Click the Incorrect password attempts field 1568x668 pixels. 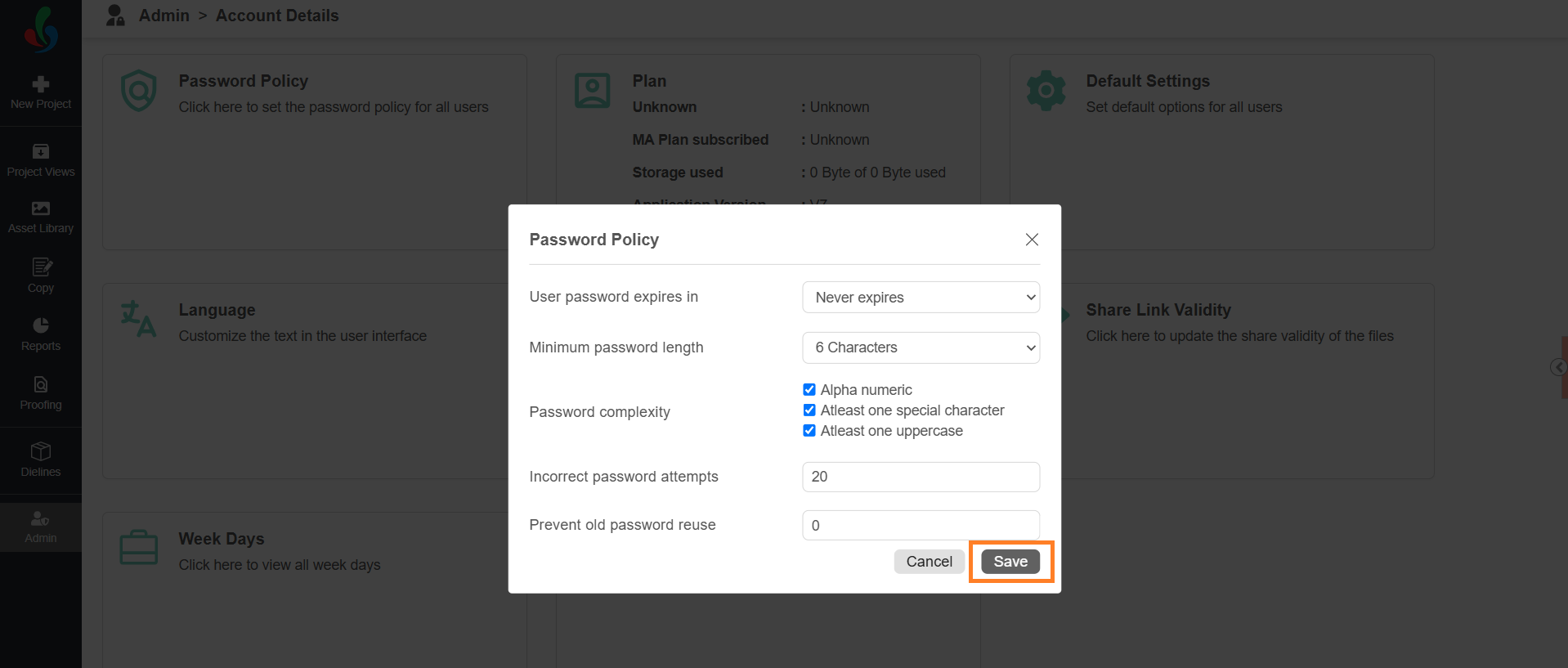pos(921,477)
